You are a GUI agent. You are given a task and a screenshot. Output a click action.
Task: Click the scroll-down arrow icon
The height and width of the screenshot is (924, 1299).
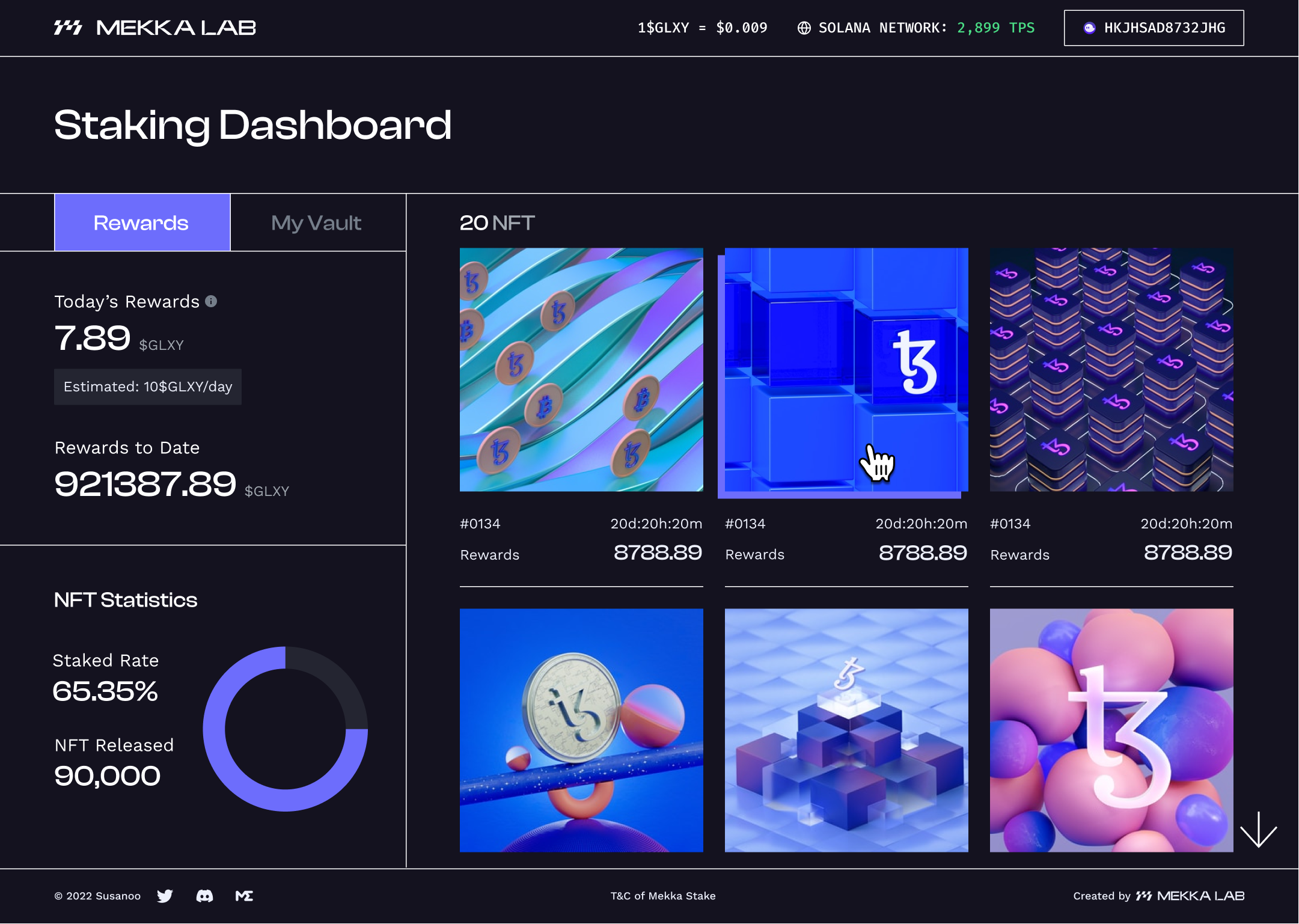(x=1258, y=830)
